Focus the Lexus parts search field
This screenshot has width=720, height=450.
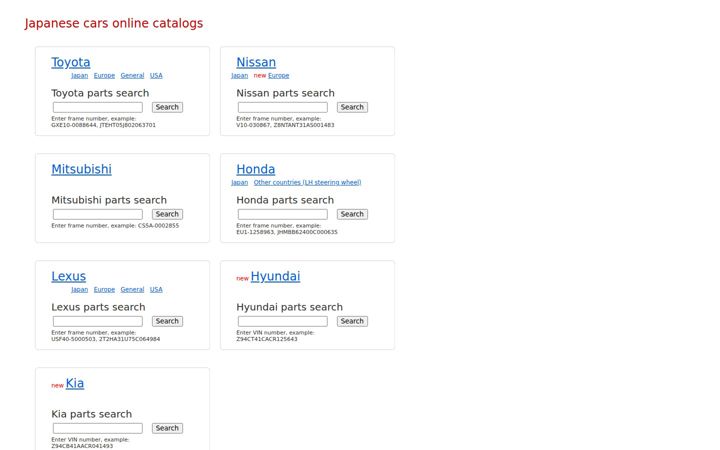(98, 321)
